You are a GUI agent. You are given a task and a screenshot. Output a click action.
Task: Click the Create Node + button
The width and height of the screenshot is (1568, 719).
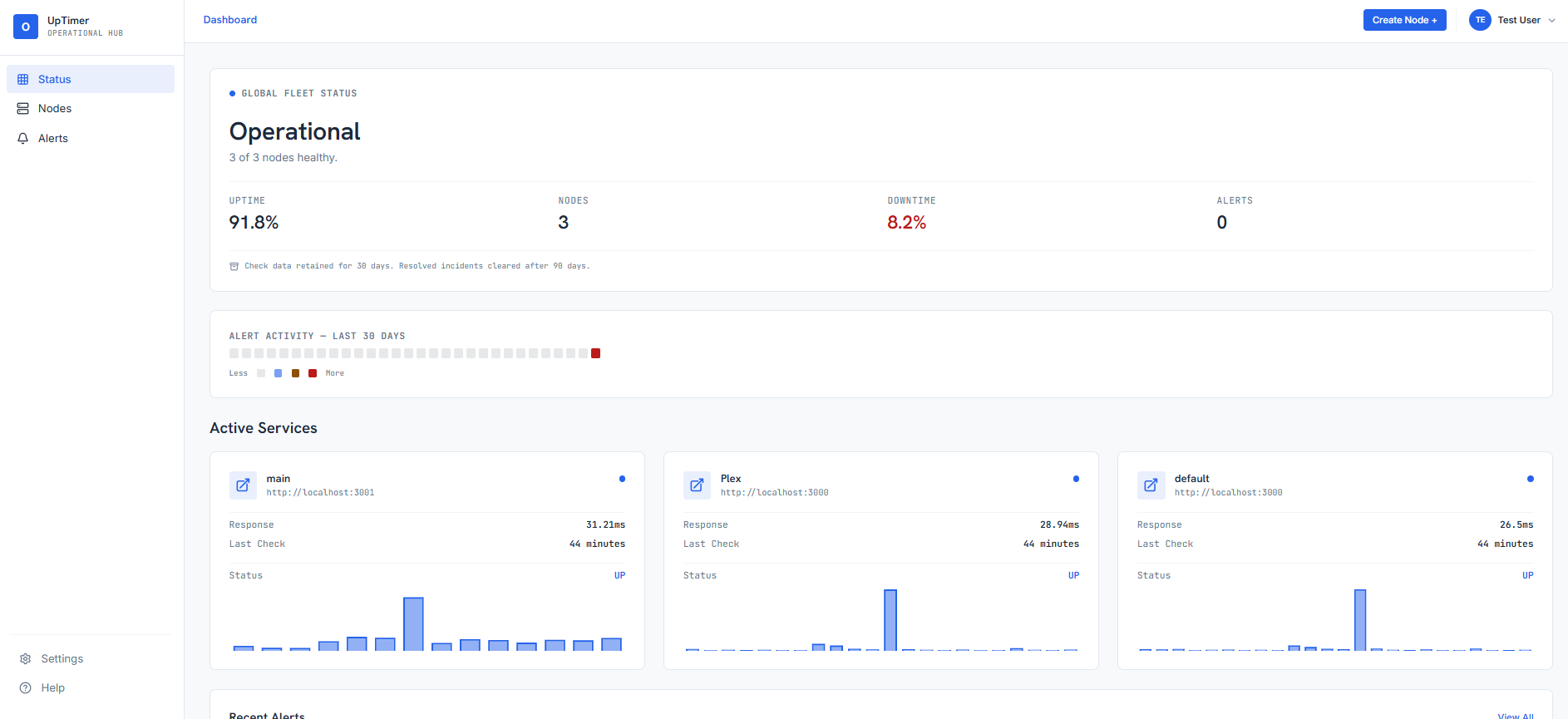1404,20
